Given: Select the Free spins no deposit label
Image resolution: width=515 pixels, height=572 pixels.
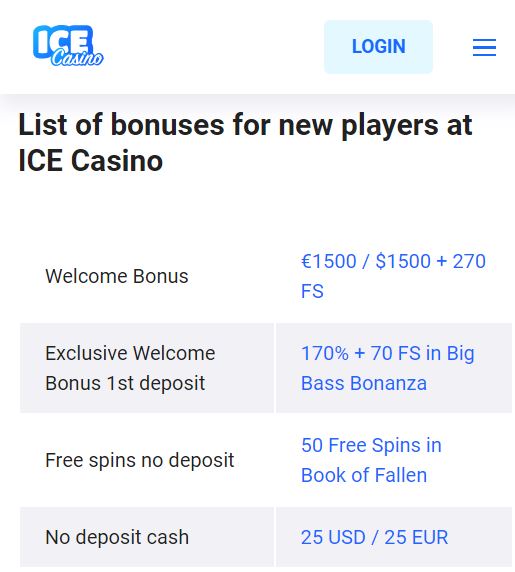Looking at the screenshot, I should pyautogui.click(x=140, y=460).
